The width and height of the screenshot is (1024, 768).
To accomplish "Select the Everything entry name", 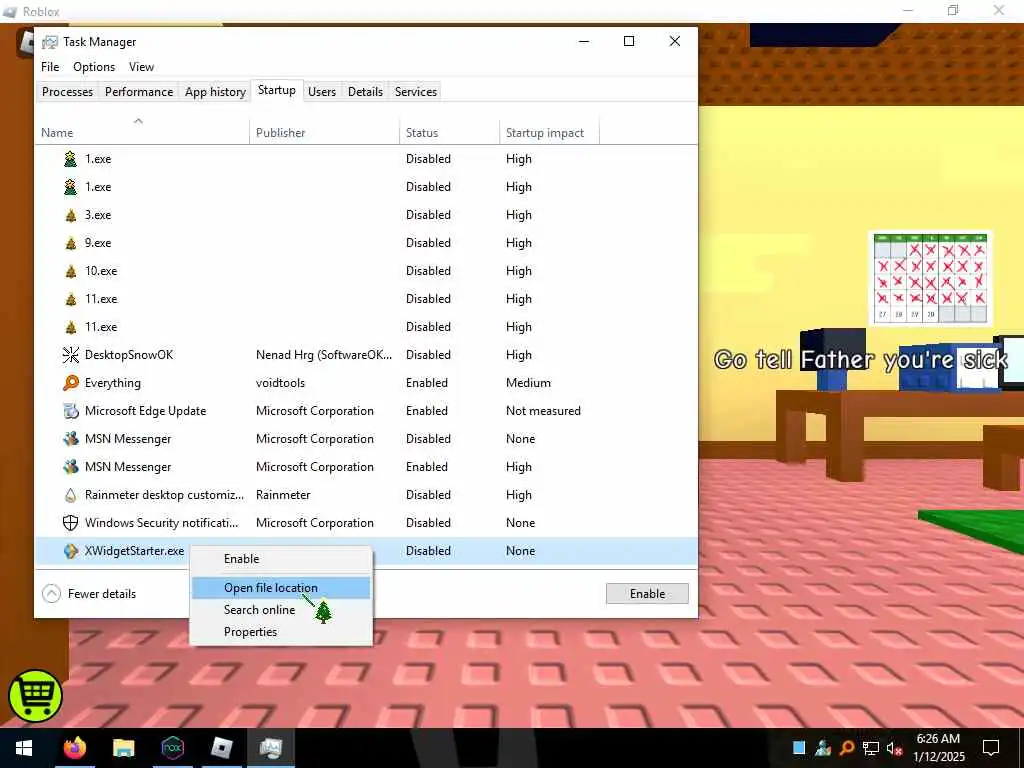I will [113, 383].
